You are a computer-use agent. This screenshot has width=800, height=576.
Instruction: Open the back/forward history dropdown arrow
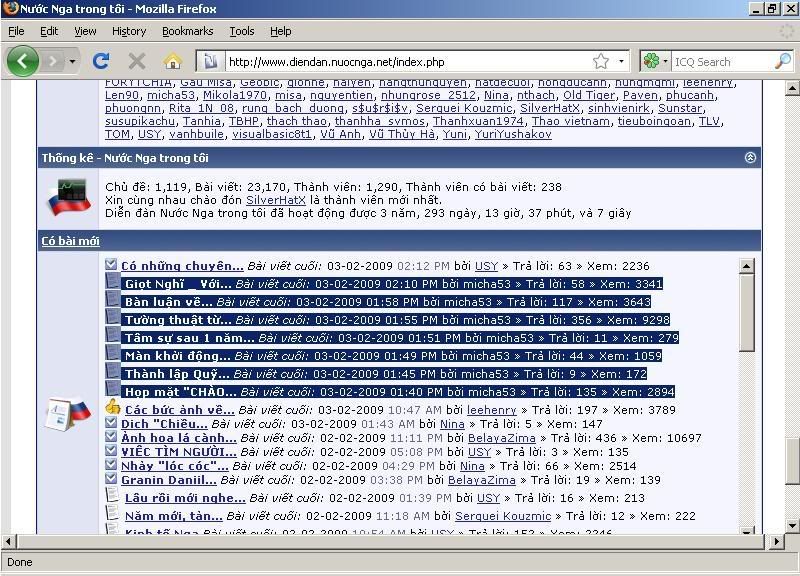[72, 61]
